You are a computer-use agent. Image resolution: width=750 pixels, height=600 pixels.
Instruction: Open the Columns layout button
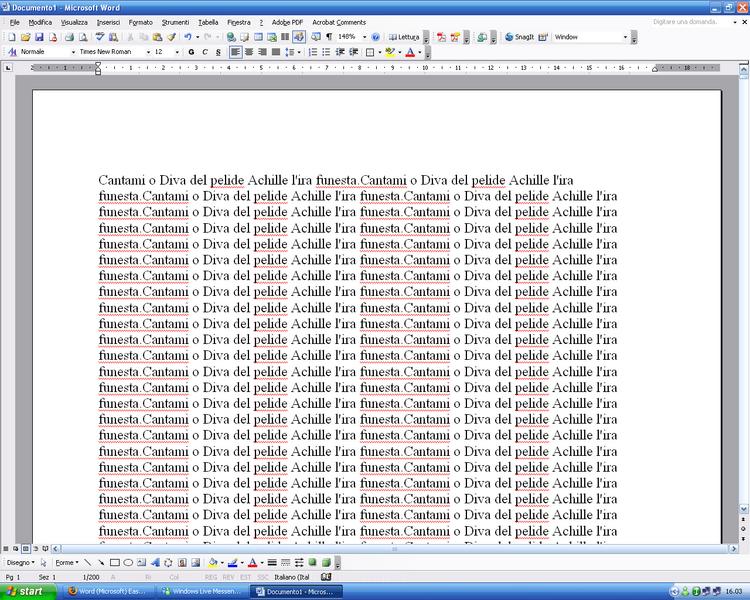click(285, 37)
